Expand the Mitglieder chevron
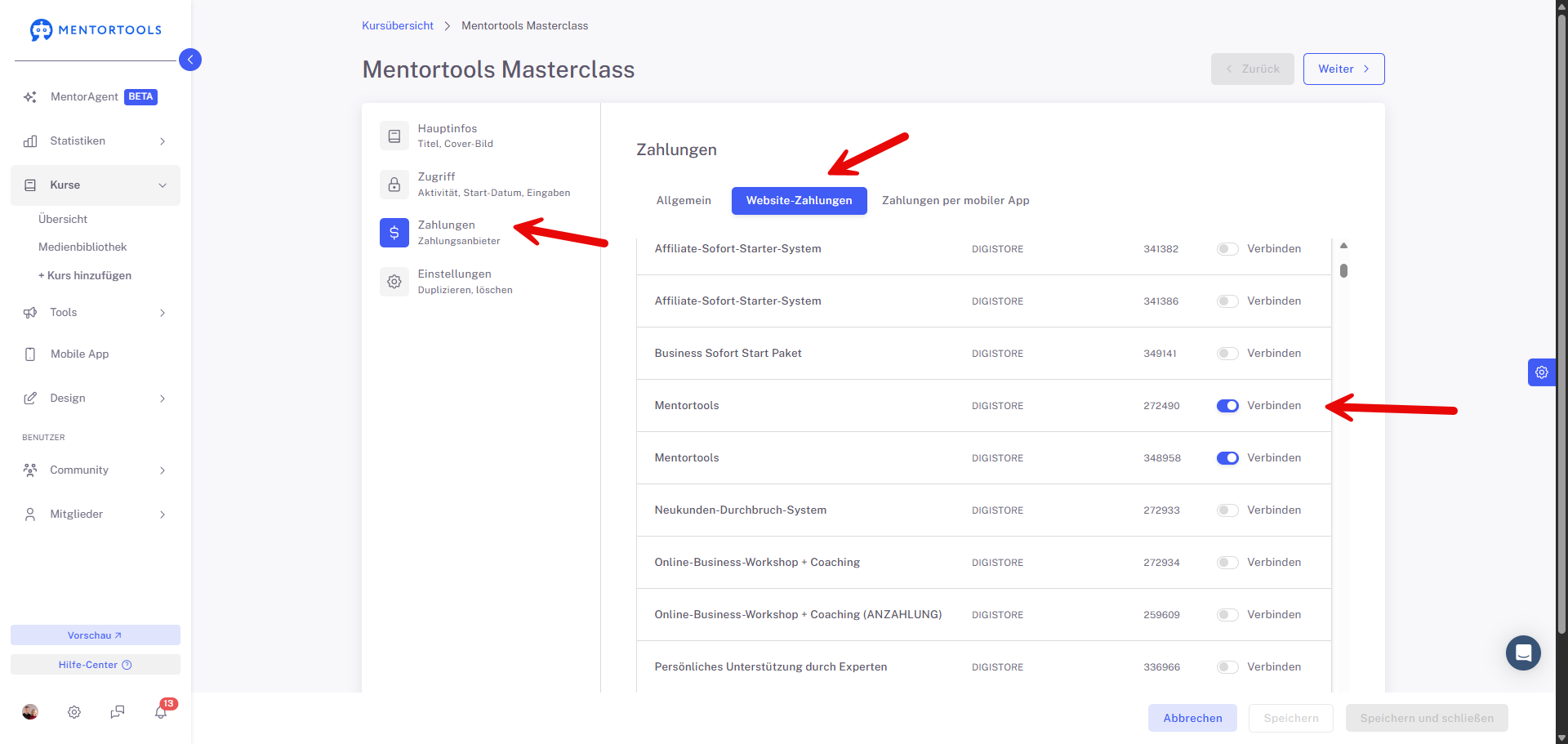Screen dimensions: 1568x744 [163, 515]
